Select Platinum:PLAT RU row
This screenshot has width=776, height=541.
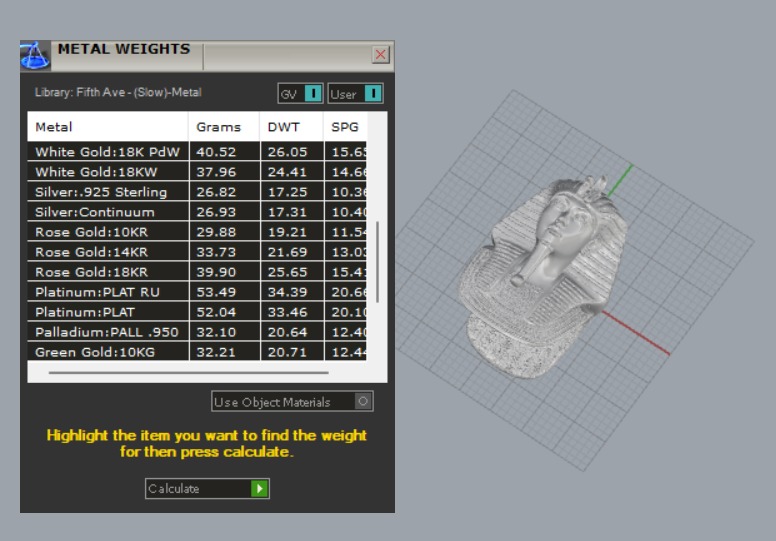[x=197, y=292]
